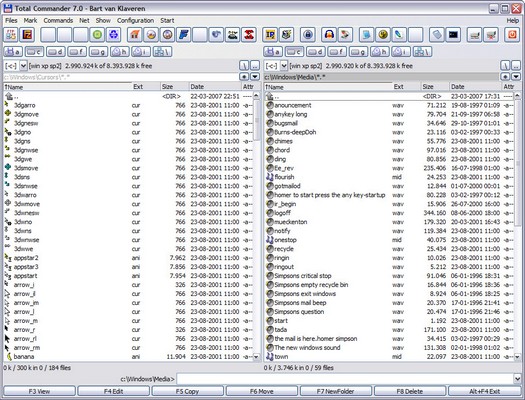Open the black command prompt toolbar icon
Viewport: 525px width, 400px height.
[x=453, y=35]
